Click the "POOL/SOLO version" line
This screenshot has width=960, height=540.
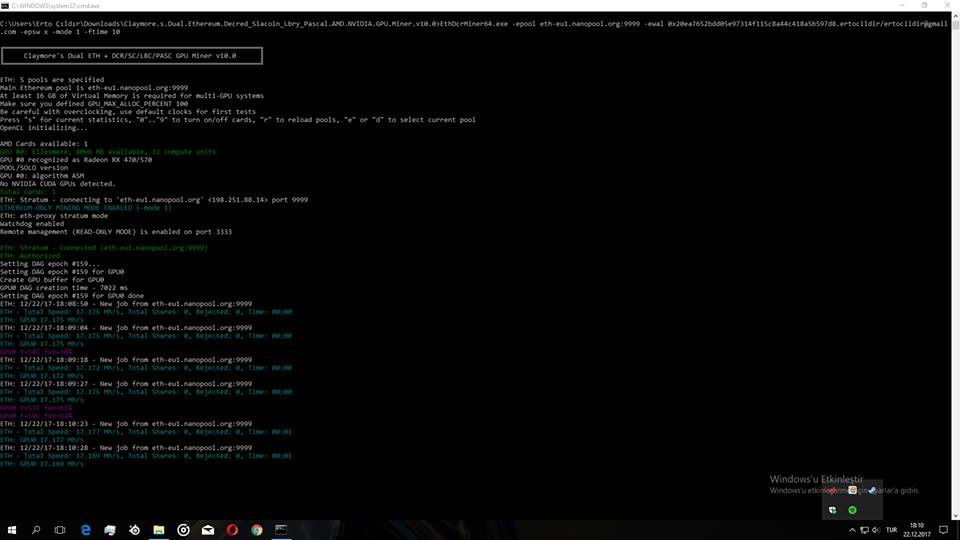point(34,168)
